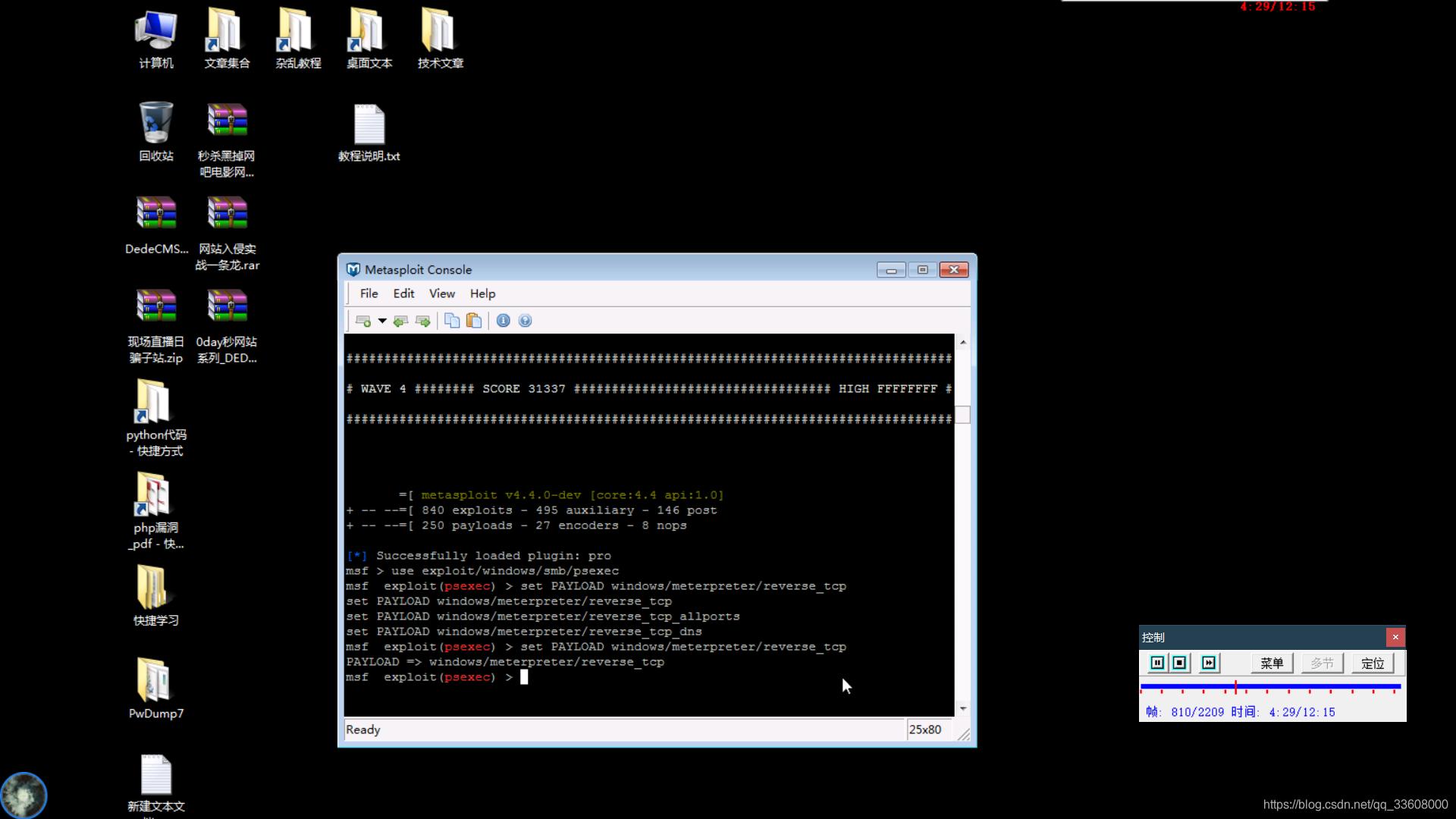Click the 'use exploit/windows/smb/psexec' console line

point(482,571)
